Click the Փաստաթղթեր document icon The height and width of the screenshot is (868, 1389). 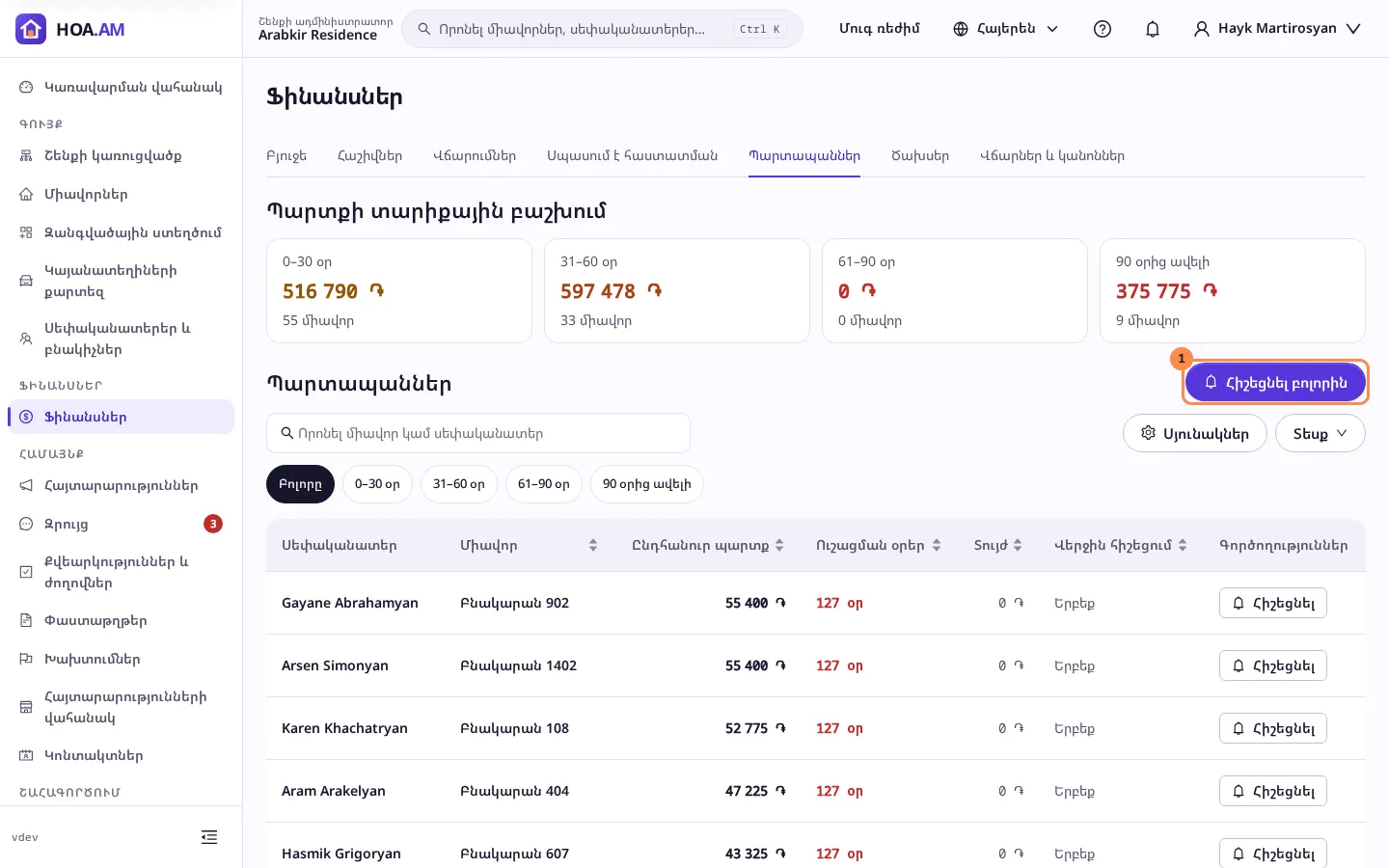26,620
